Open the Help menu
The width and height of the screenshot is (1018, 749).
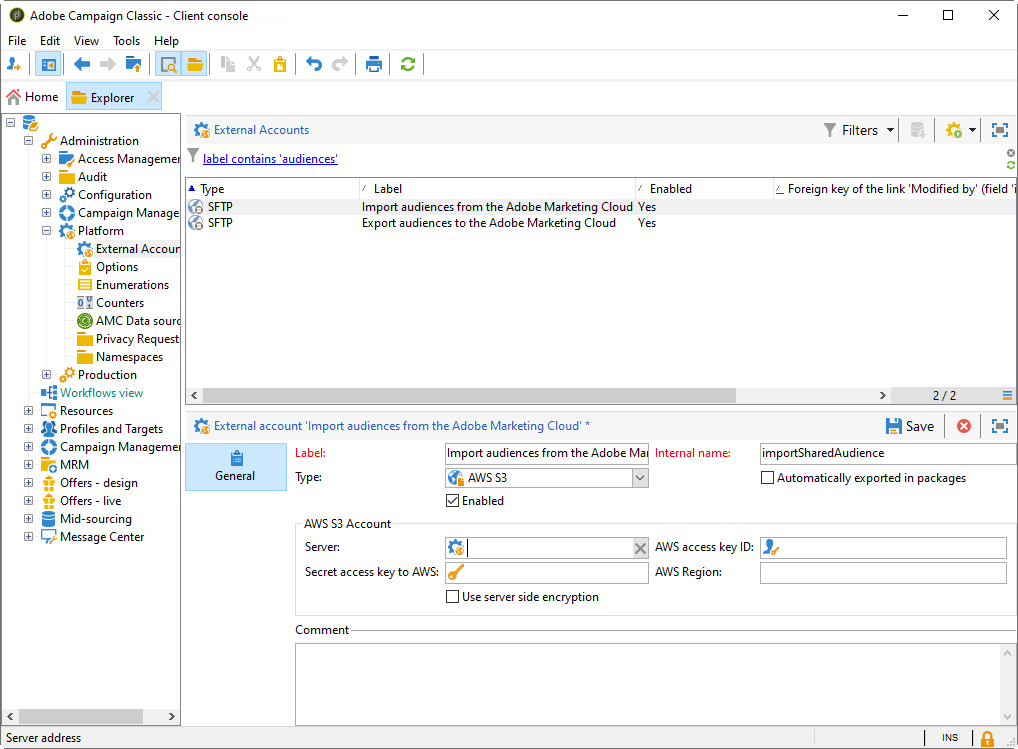click(x=166, y=41)
